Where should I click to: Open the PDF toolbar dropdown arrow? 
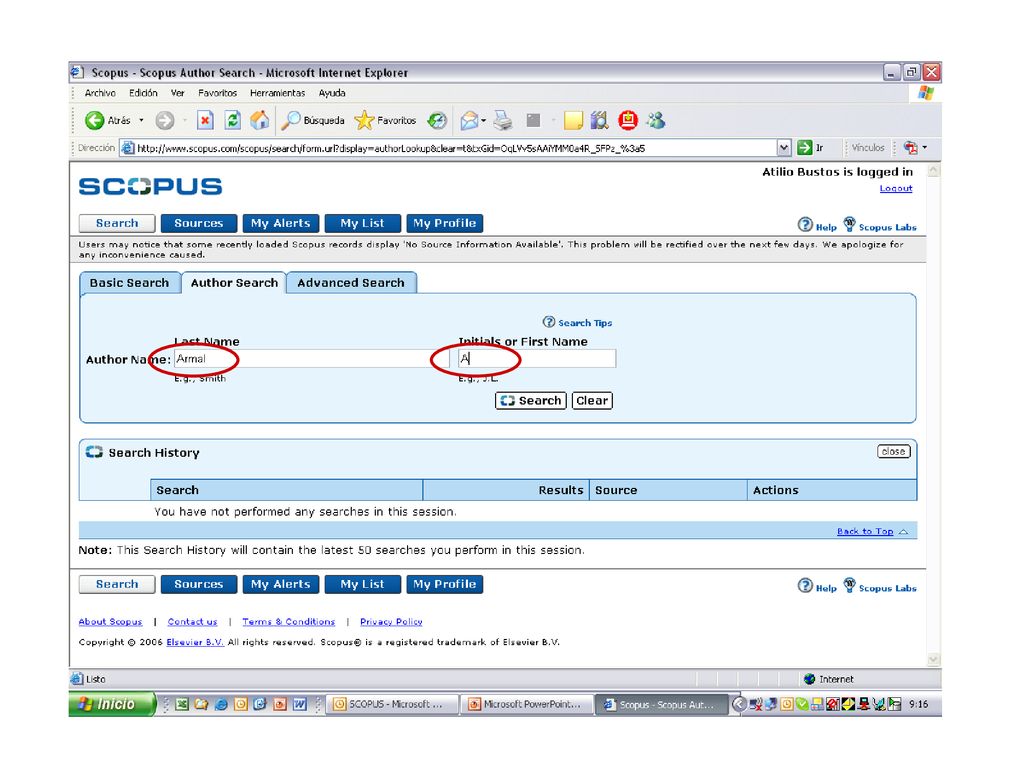924,148
